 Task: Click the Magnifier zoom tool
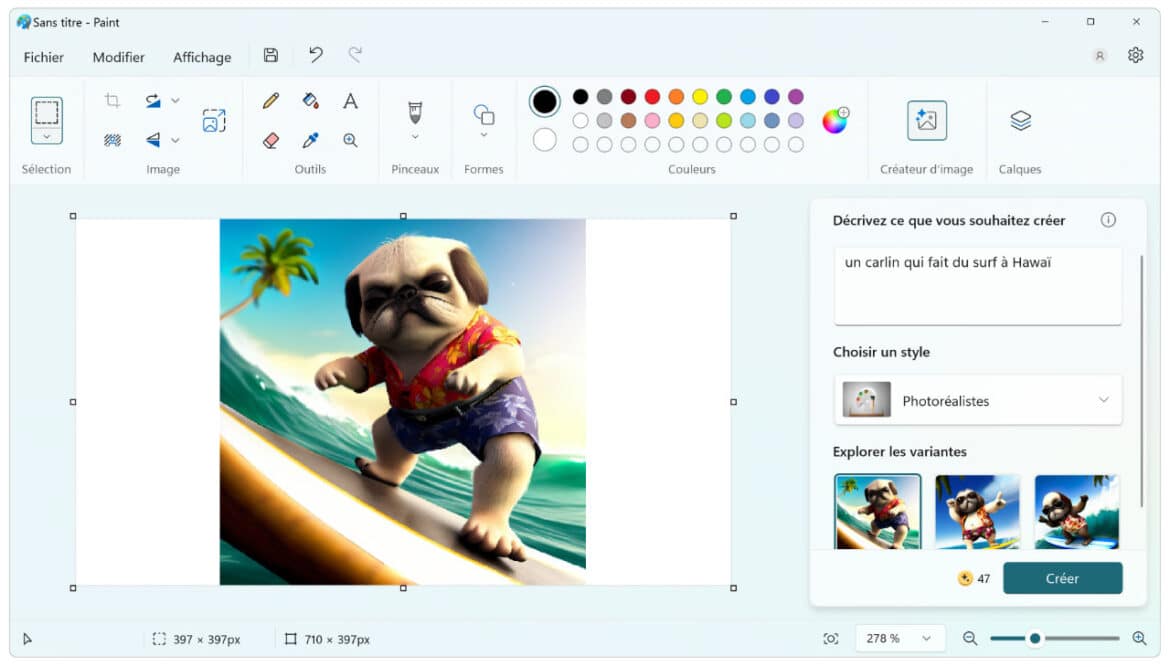350,141
